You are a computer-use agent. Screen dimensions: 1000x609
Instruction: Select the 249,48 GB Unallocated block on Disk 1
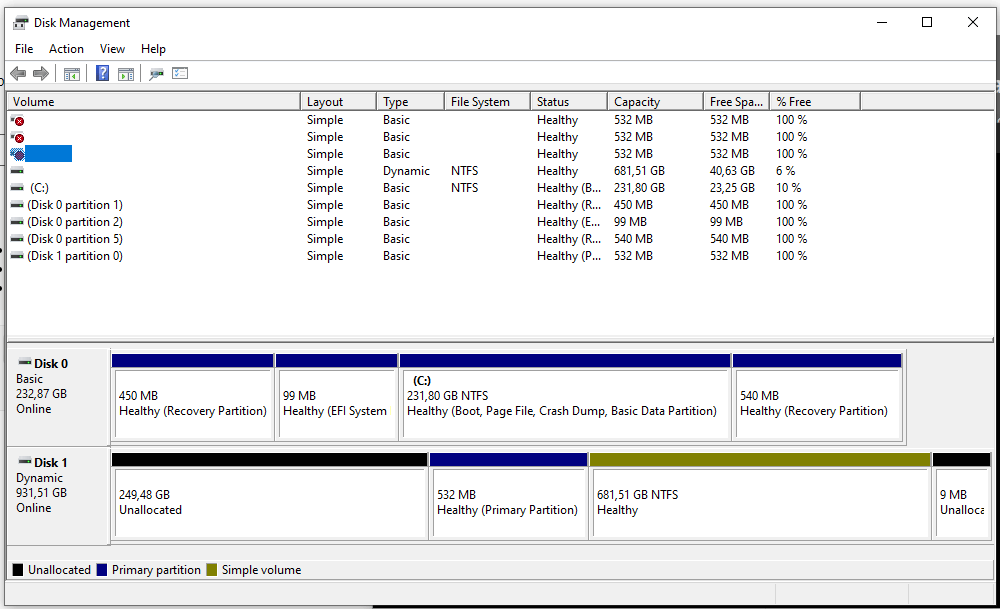pyautogui.click(x=269, y=496)
